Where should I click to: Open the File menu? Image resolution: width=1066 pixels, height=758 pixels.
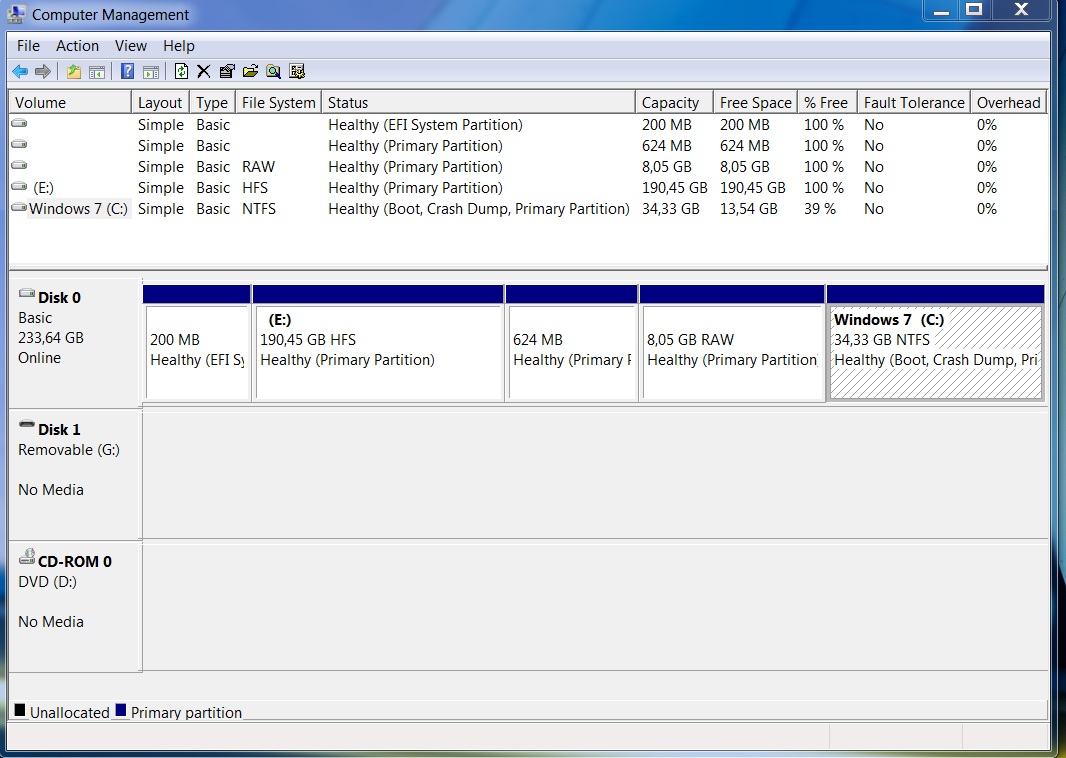click(x=29, y=46)
